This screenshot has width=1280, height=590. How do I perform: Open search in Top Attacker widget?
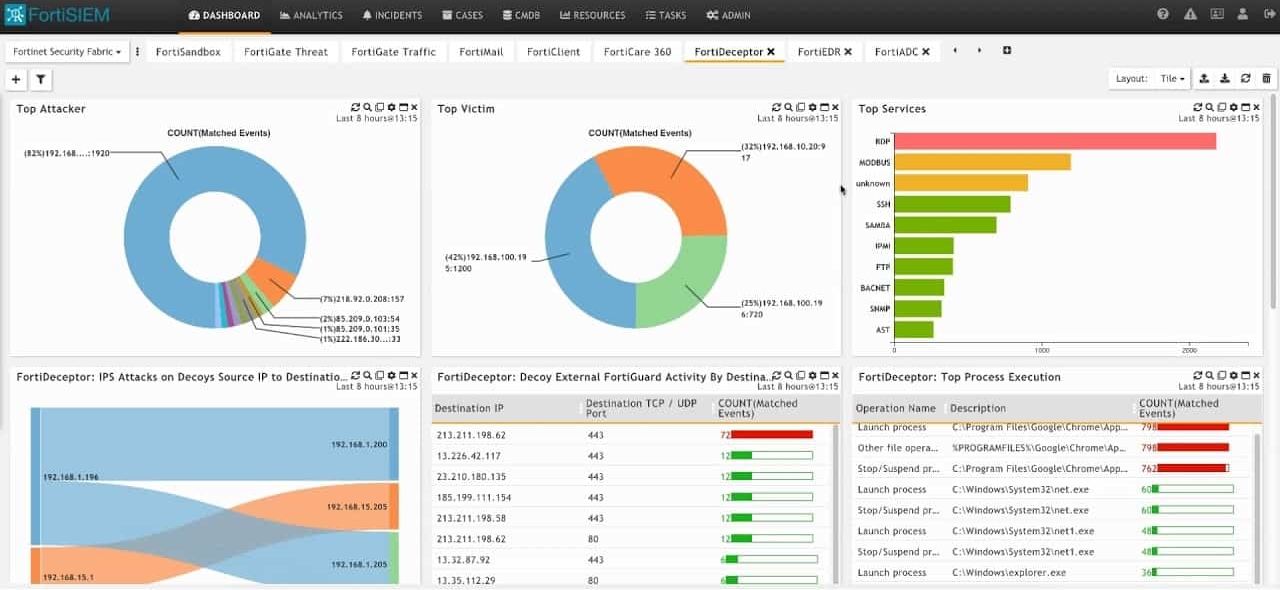[x=367, y=107]
